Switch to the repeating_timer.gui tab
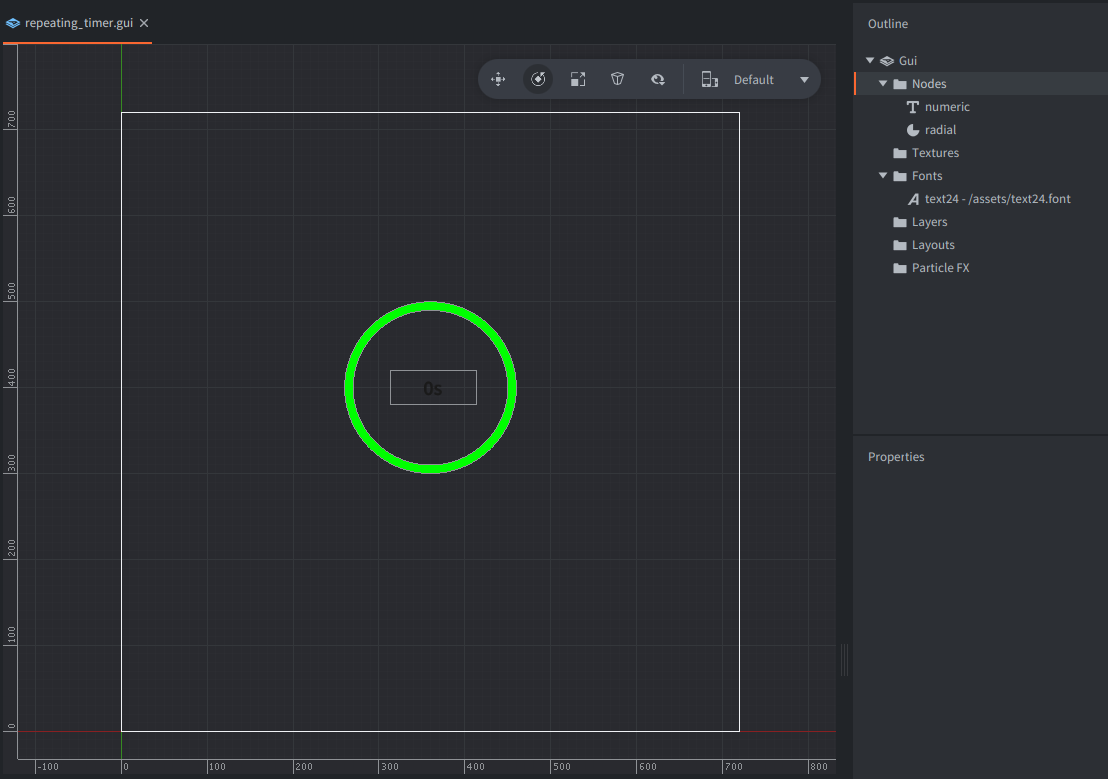Screen dimensions: 1108x779 point(80,23)
